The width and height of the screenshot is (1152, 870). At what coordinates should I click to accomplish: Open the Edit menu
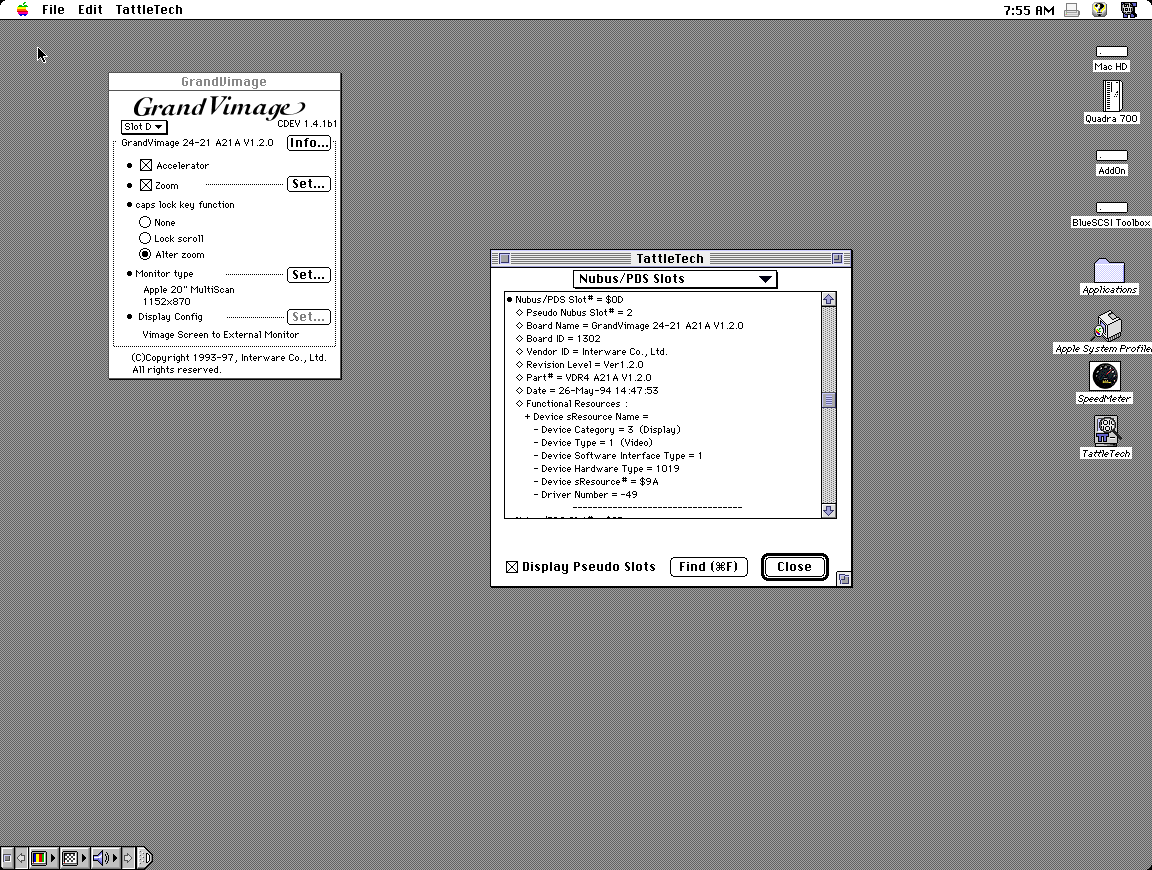[90, 10]
